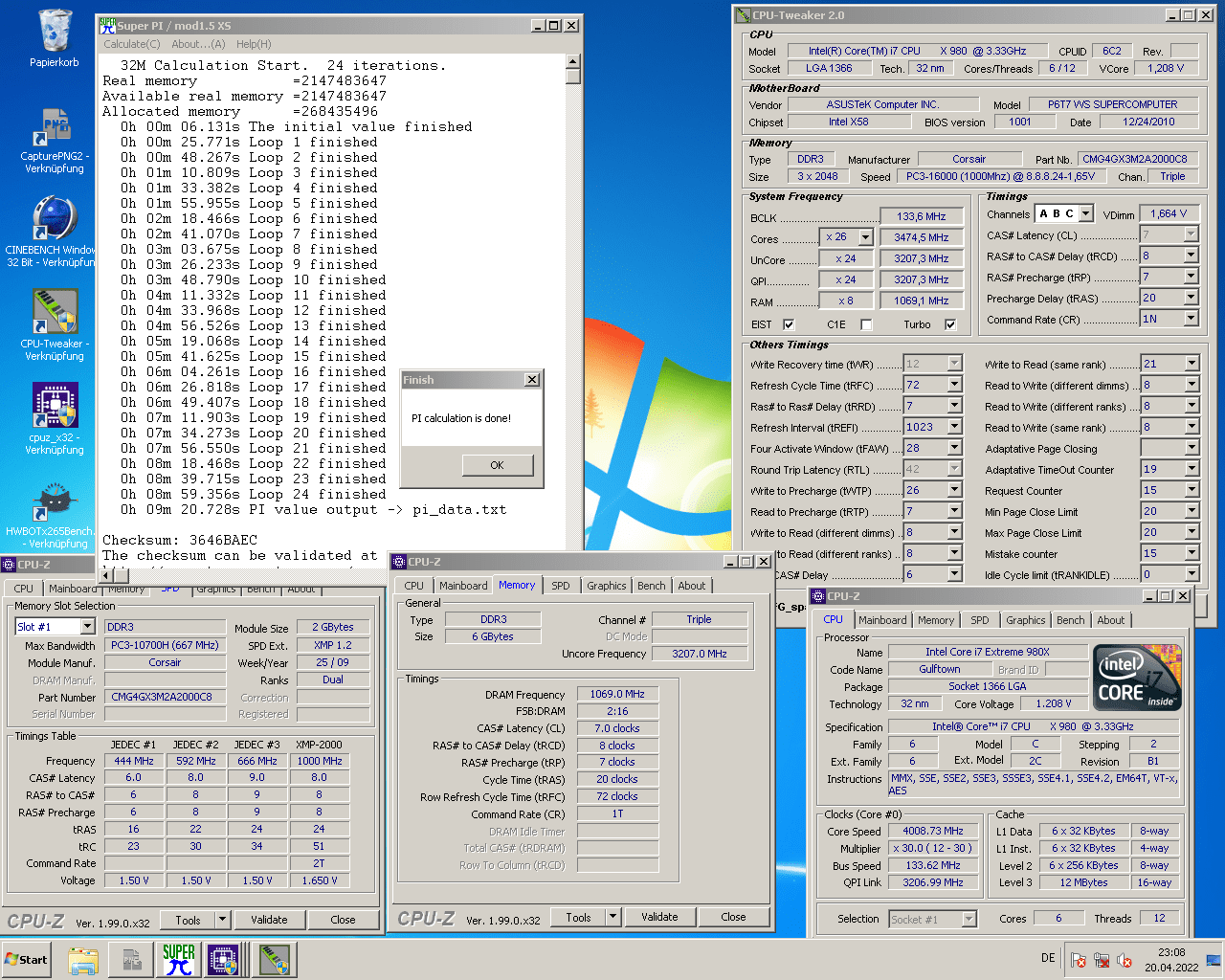The height and width of the screenshot is (980, 1225).
Task: Click the Super PI taskbar icon
Action: tap(178, 960)
